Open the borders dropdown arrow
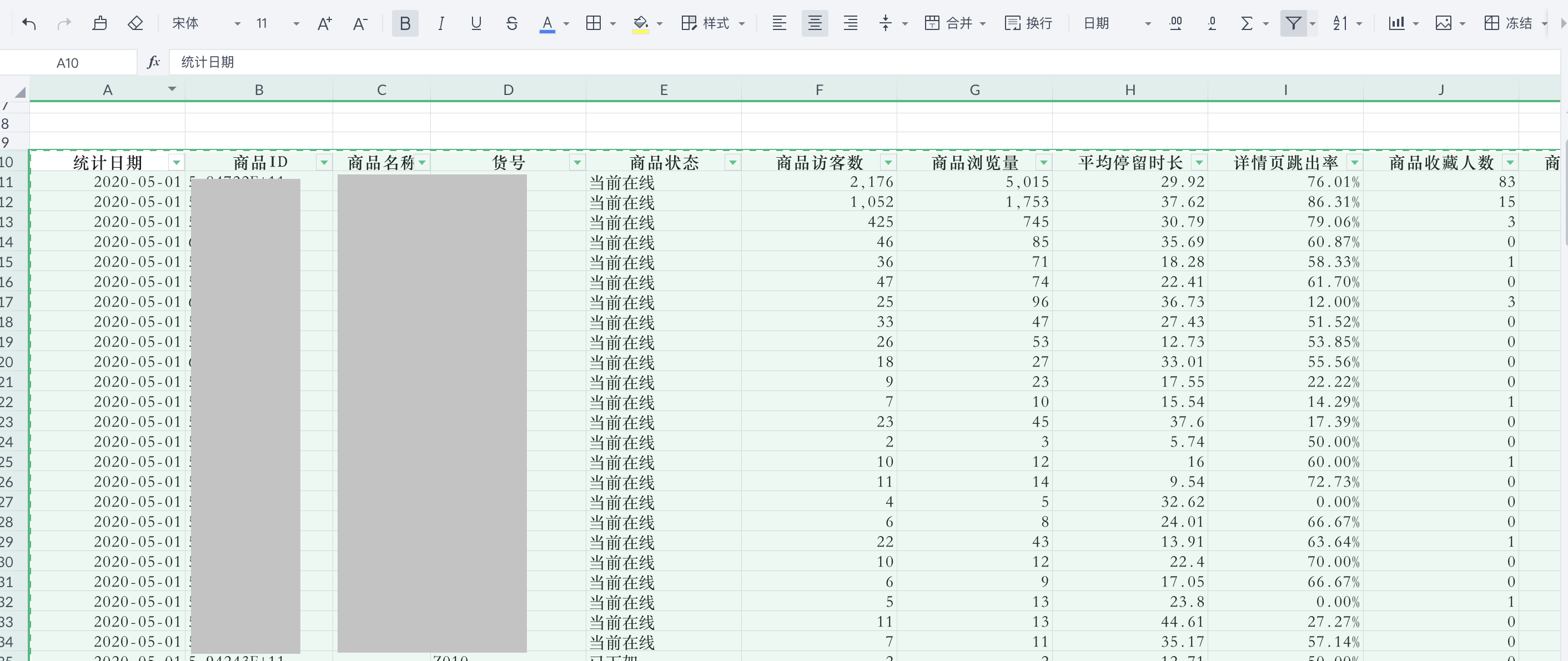Image resolution: width=1568 pixels, height=661 pixels. pos(613,24)
